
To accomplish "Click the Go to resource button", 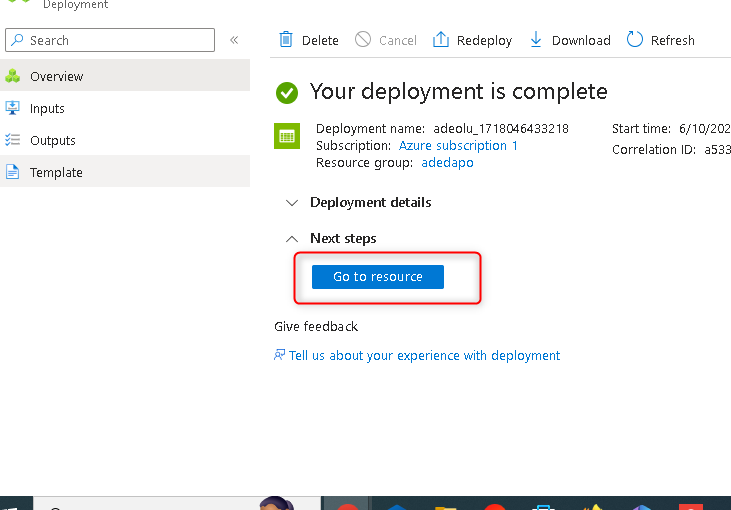I will point(377,277).
